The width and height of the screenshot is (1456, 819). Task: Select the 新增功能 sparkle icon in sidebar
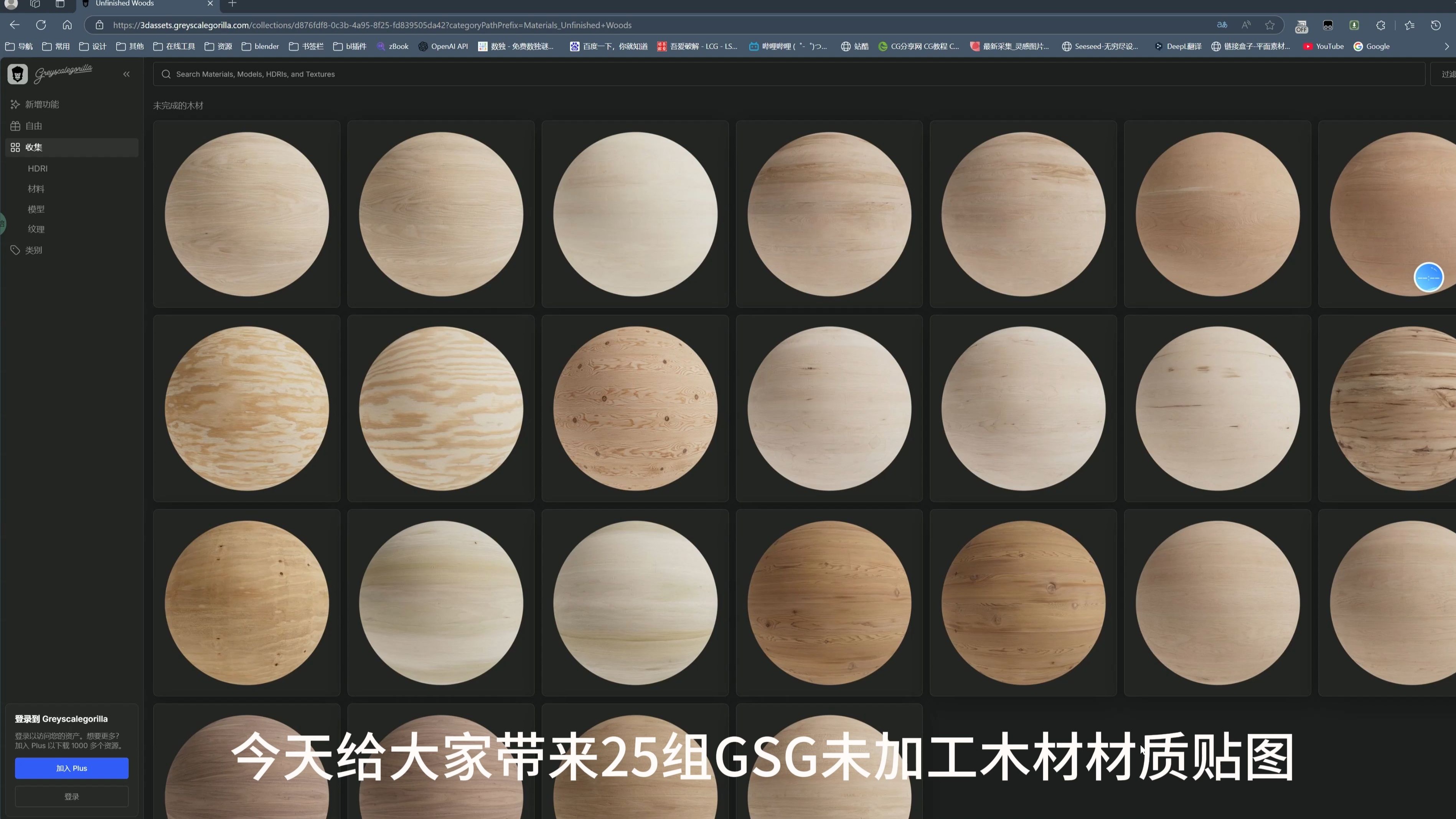(x=15, y=104)
